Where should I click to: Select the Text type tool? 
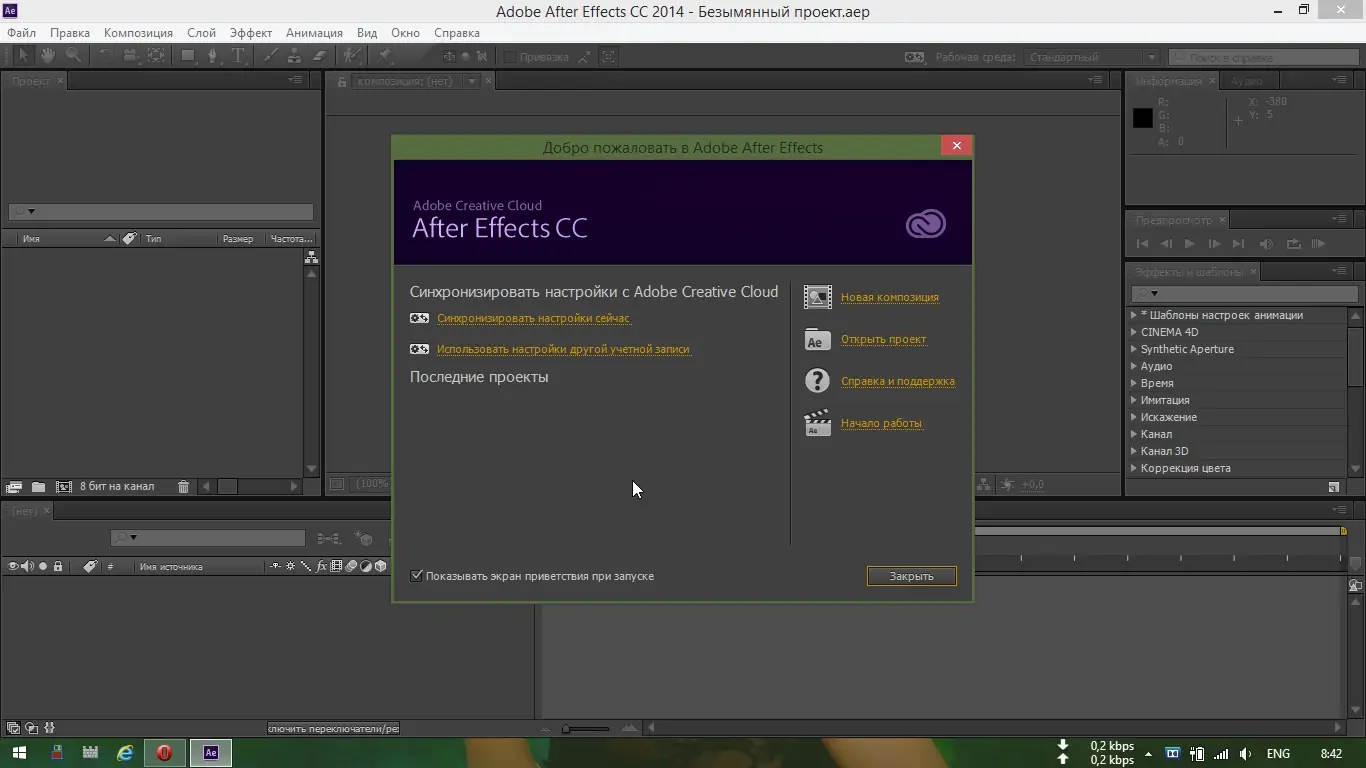238,56
